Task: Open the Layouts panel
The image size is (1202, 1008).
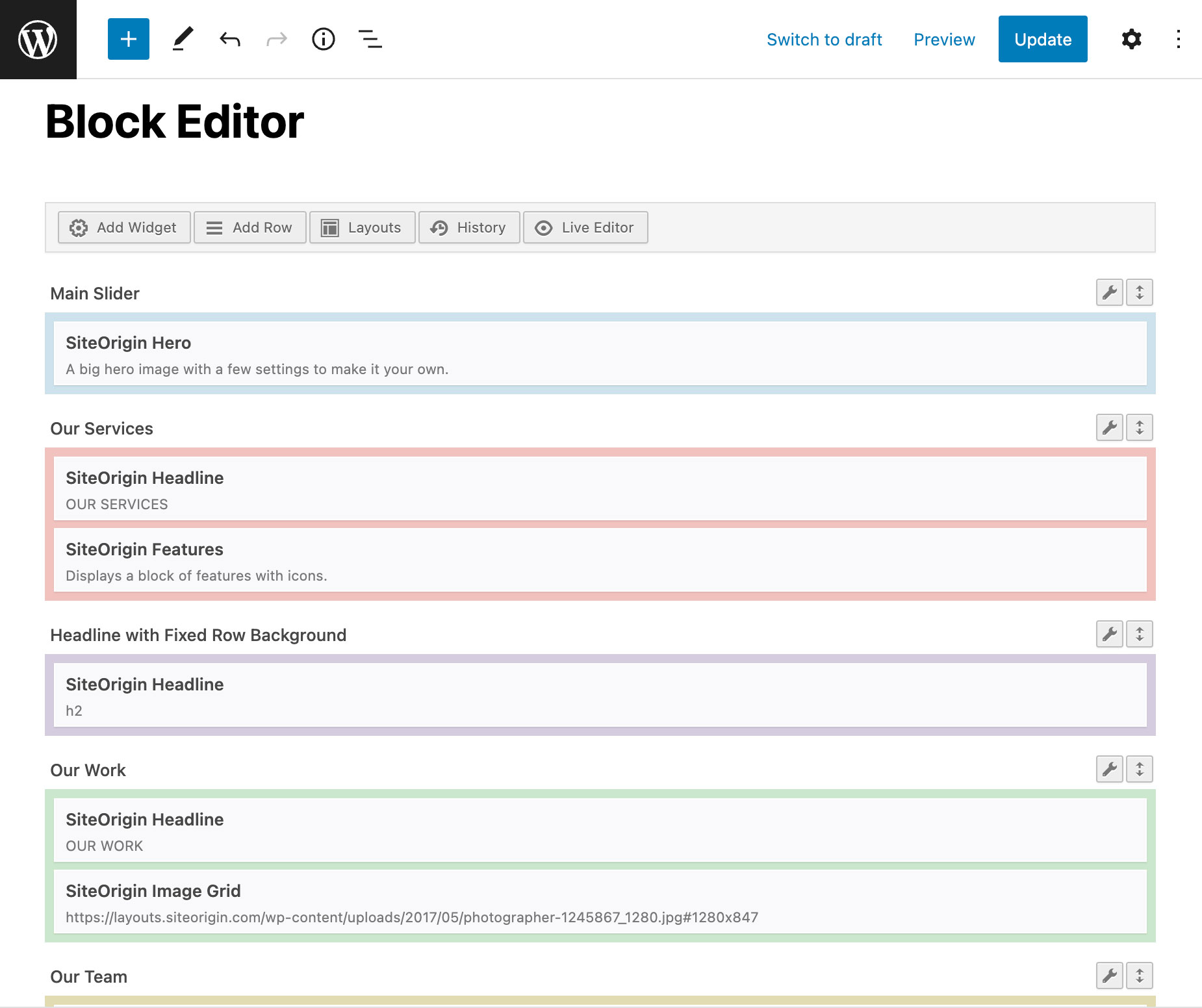Action: 363,227
